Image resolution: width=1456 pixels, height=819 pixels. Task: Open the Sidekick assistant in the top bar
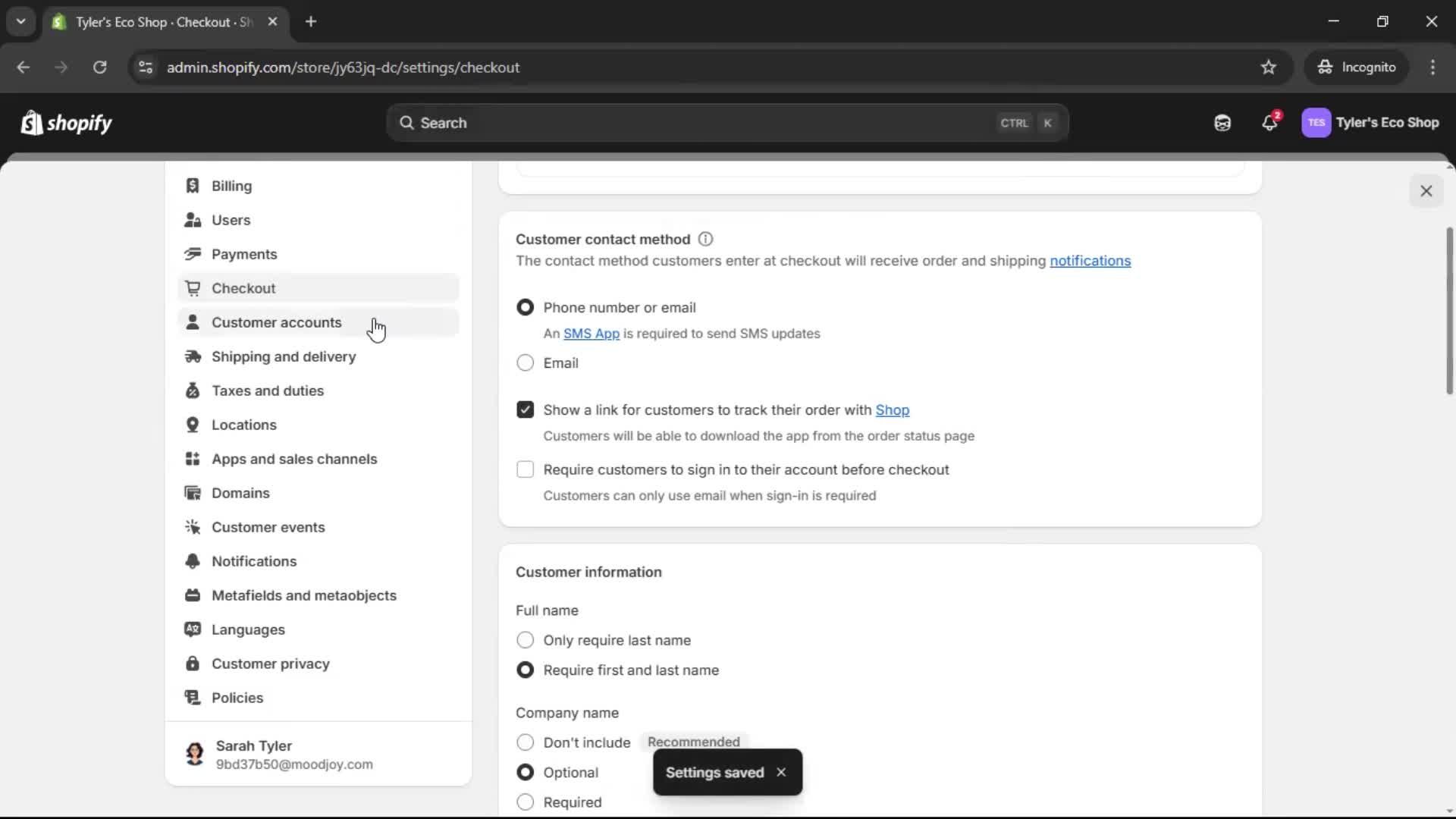pyautogui.click(x=1222, y=122)
